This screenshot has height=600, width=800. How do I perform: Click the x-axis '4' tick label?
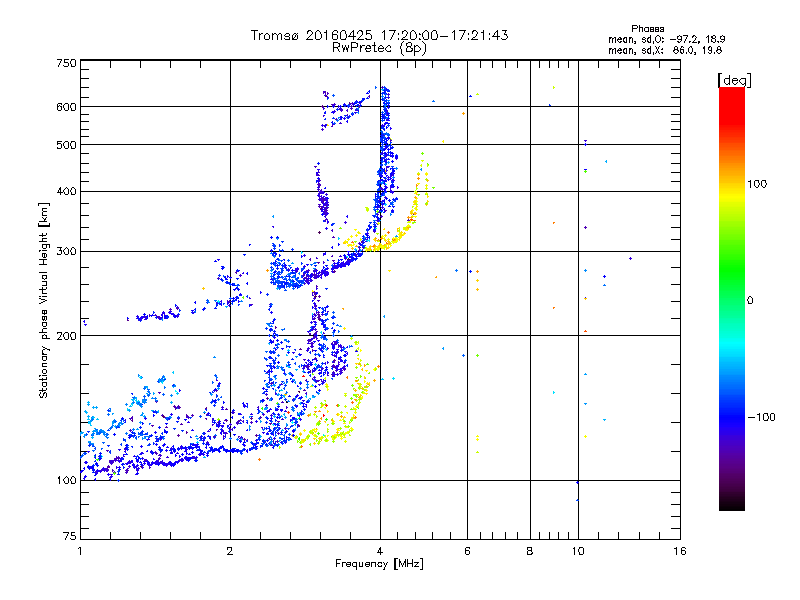(x=380, y=551)
